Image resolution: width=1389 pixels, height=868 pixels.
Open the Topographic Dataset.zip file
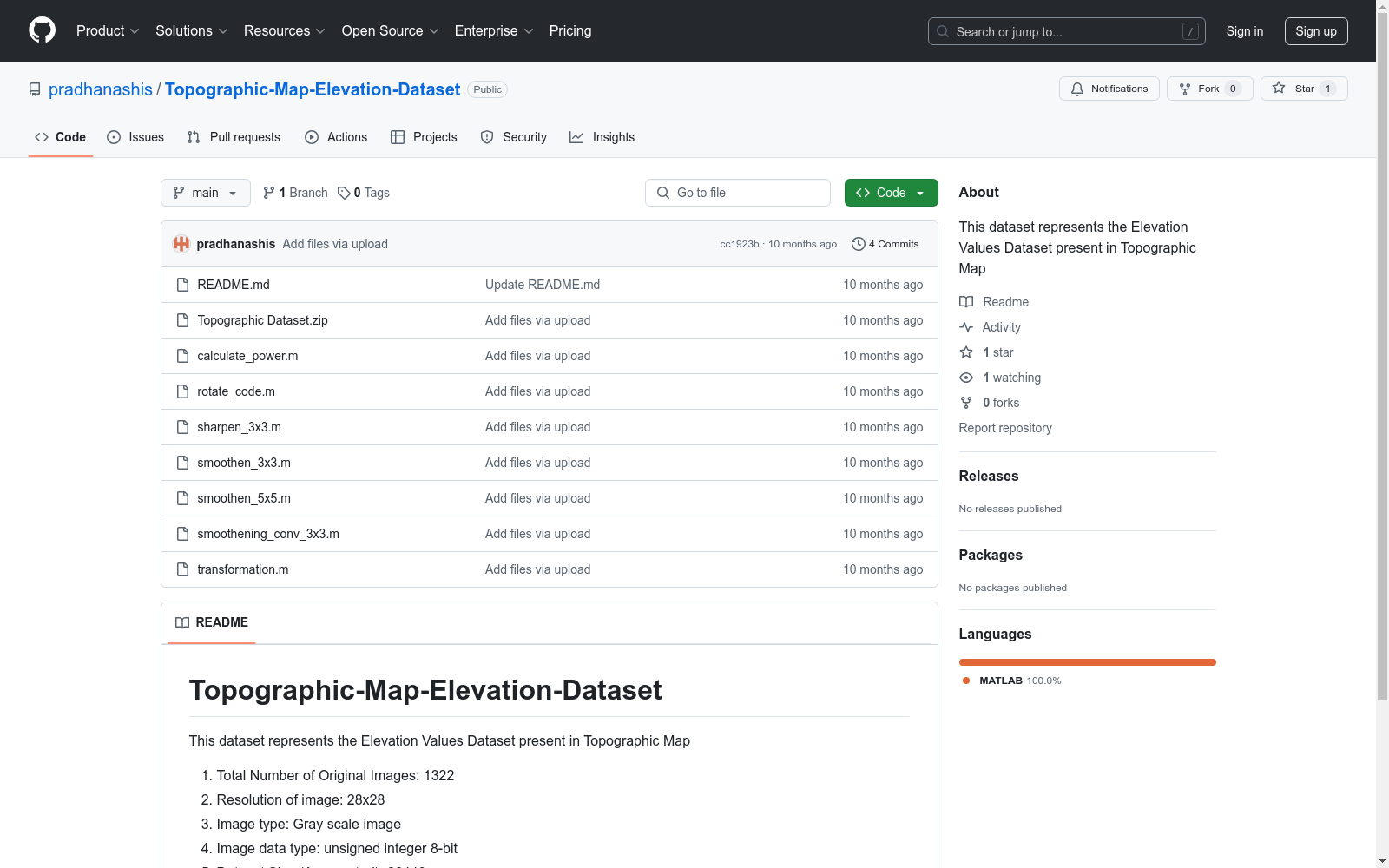(263, 320)
